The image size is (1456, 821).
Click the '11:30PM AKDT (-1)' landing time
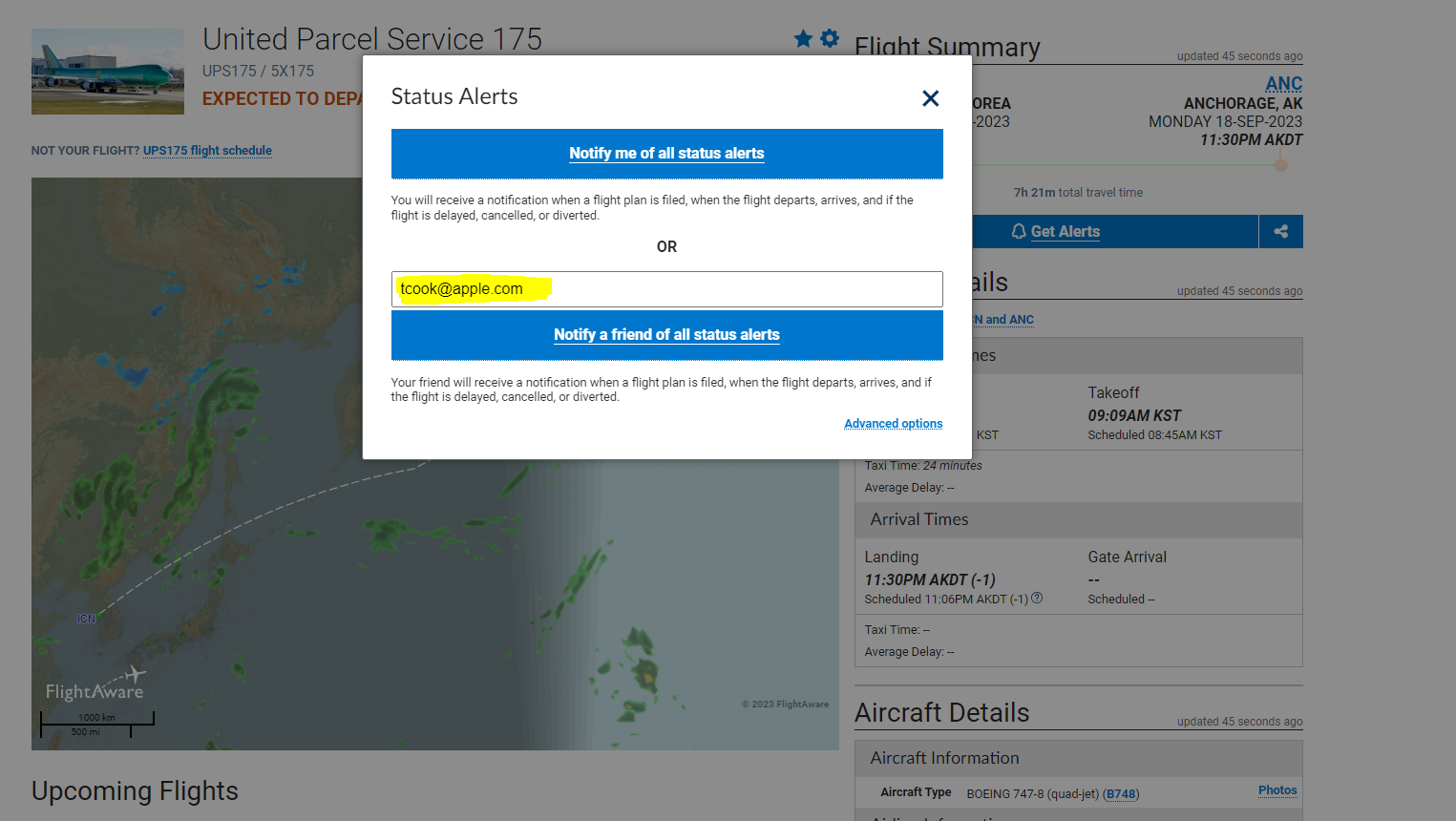coord(930,580)
